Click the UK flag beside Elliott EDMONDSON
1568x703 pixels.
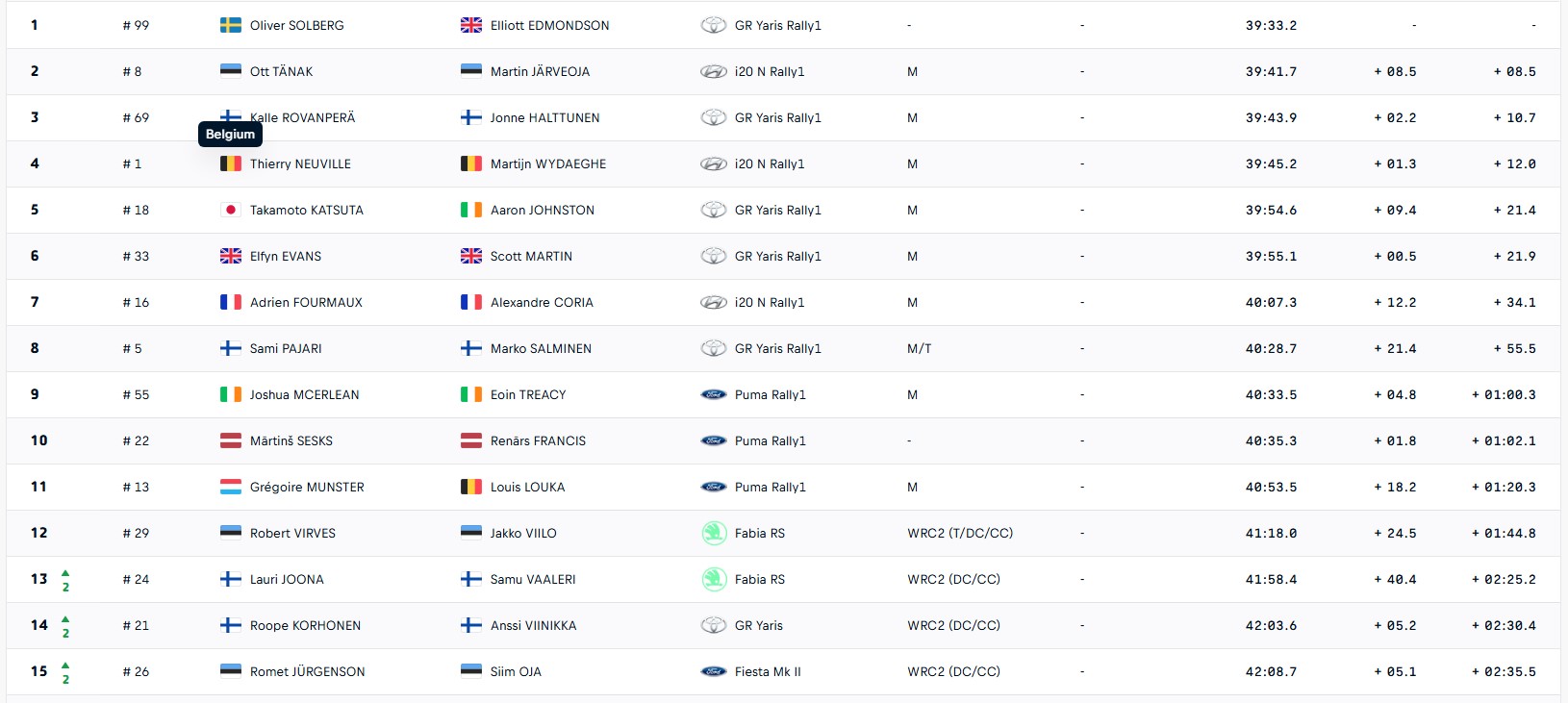(471, 25)
